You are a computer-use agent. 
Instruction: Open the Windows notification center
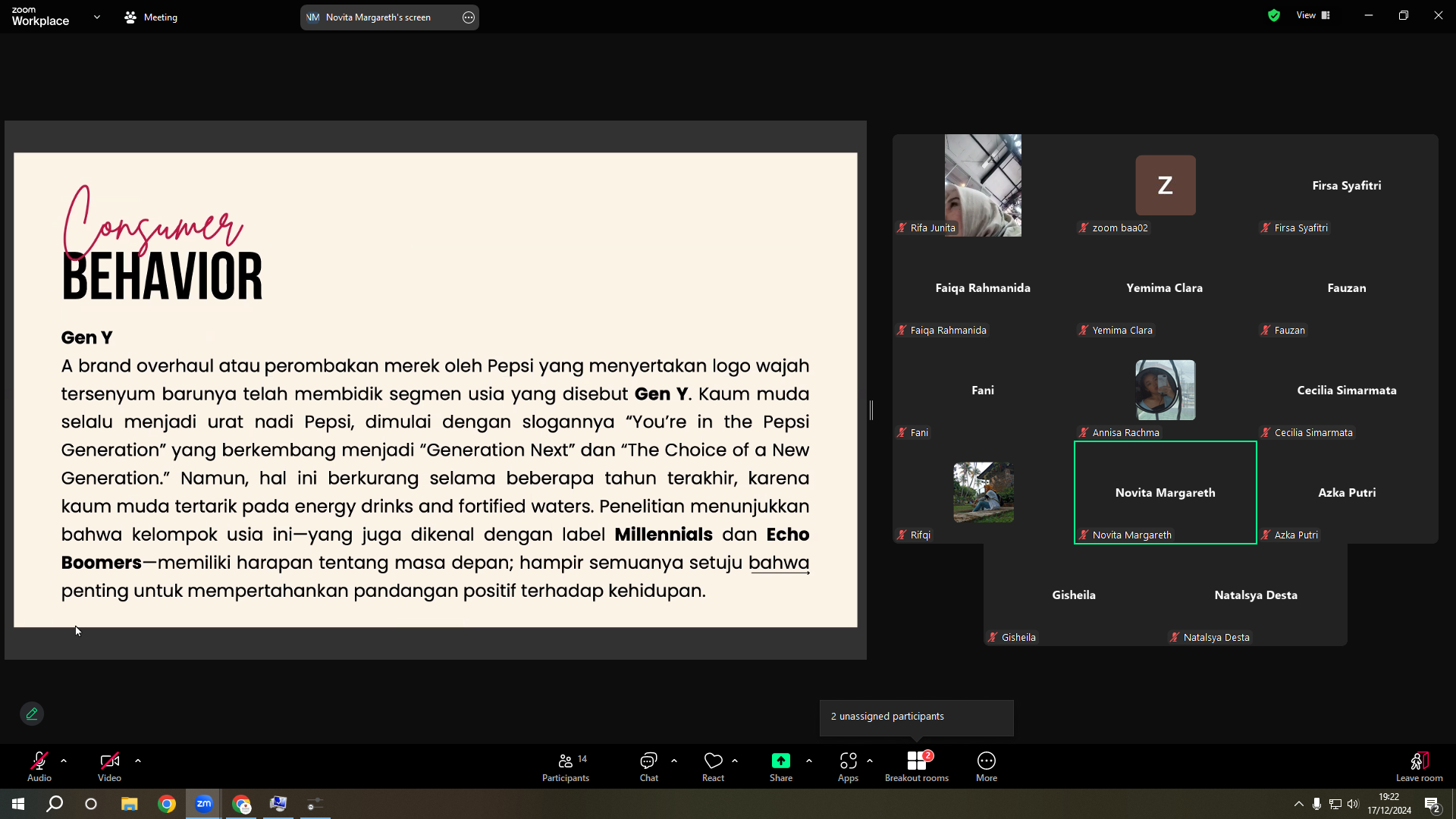1432,804
